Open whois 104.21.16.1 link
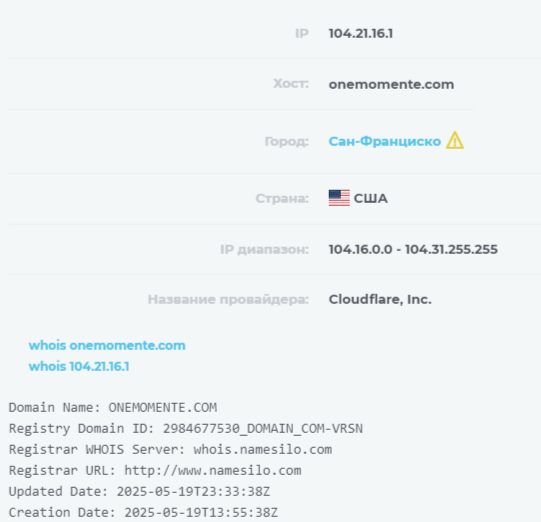 (x=79, y=366)
